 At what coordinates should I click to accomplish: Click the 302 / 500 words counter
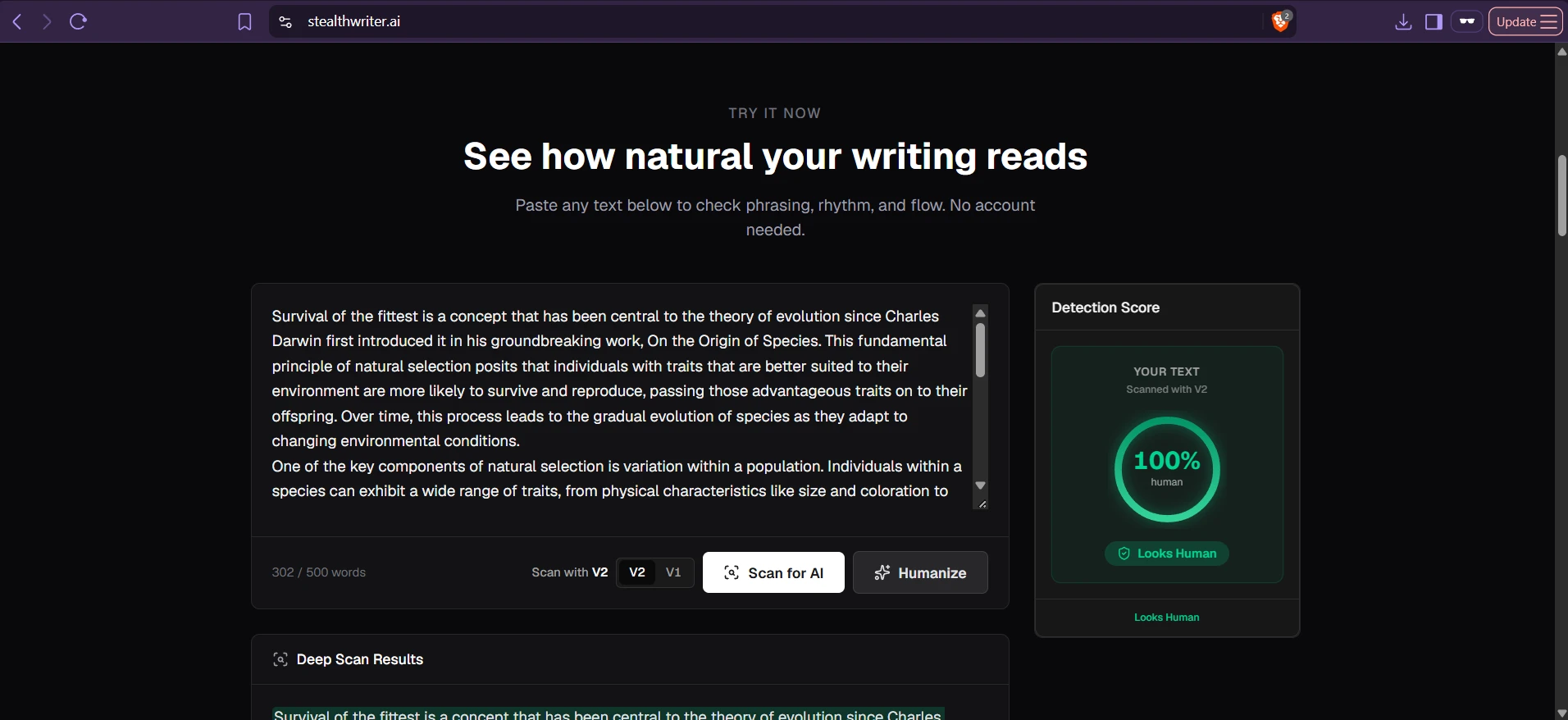pos(319,572)
